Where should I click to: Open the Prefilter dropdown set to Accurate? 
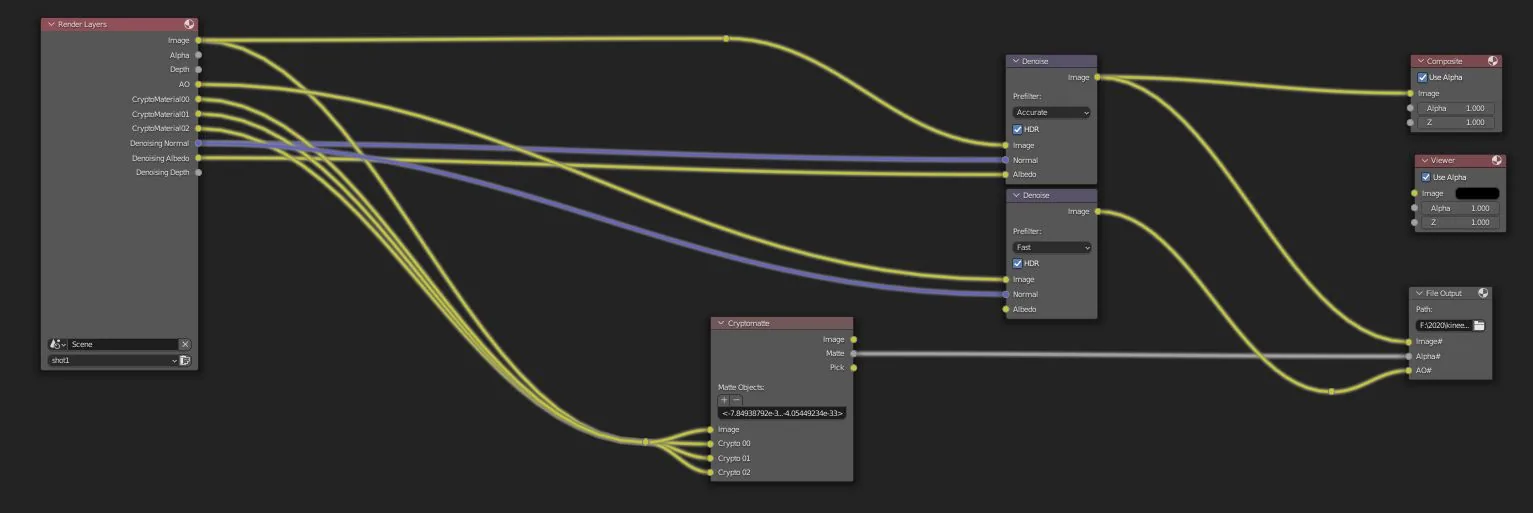click(x=1051, y=113)
